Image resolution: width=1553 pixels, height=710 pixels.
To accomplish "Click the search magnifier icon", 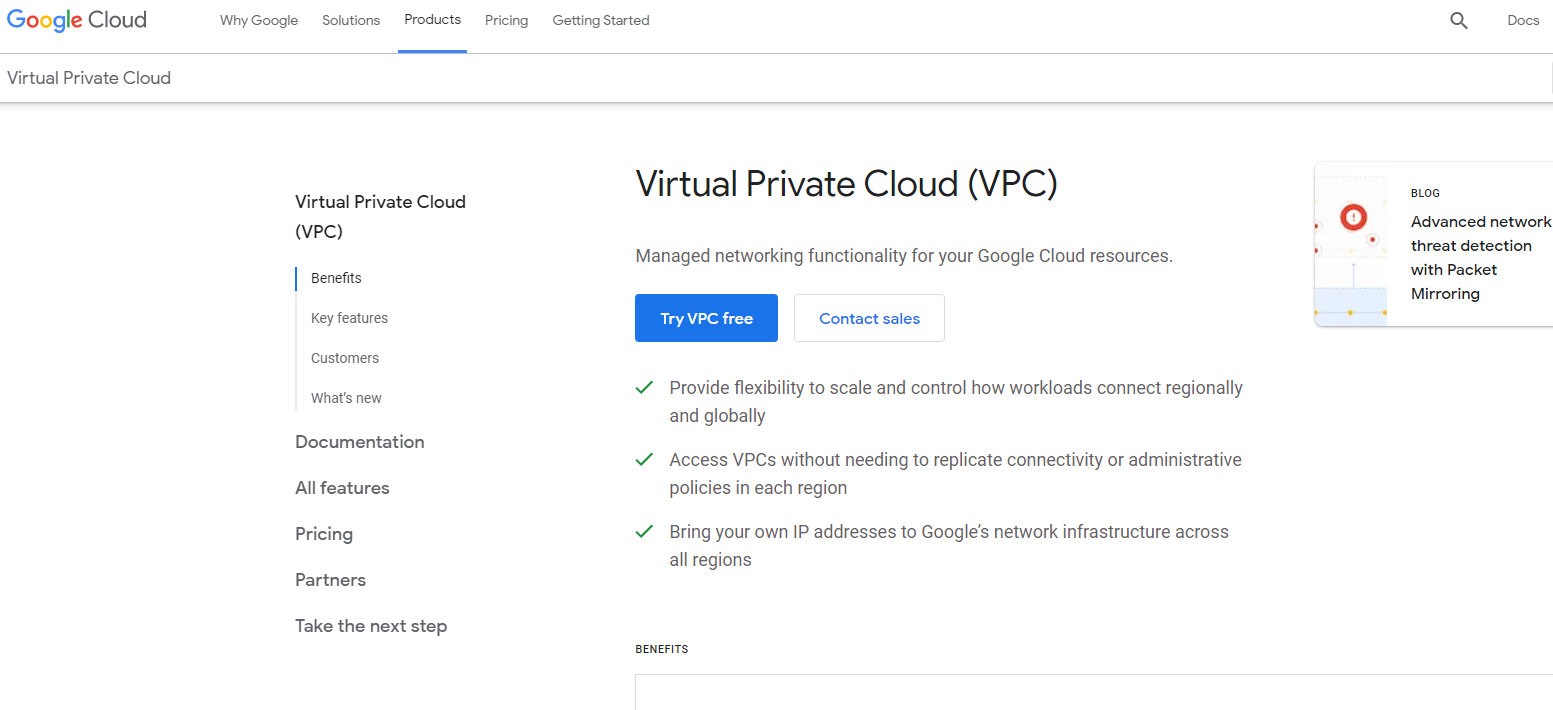I will point(1459,20).
